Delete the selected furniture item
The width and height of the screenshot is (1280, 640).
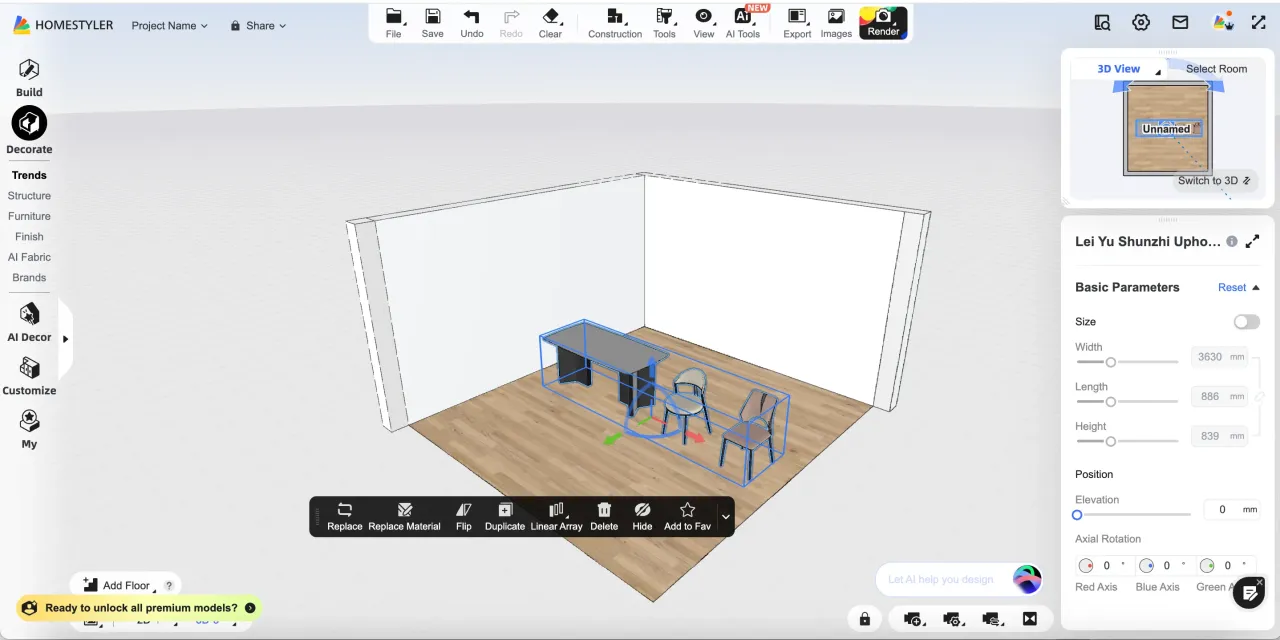[604, 516]
